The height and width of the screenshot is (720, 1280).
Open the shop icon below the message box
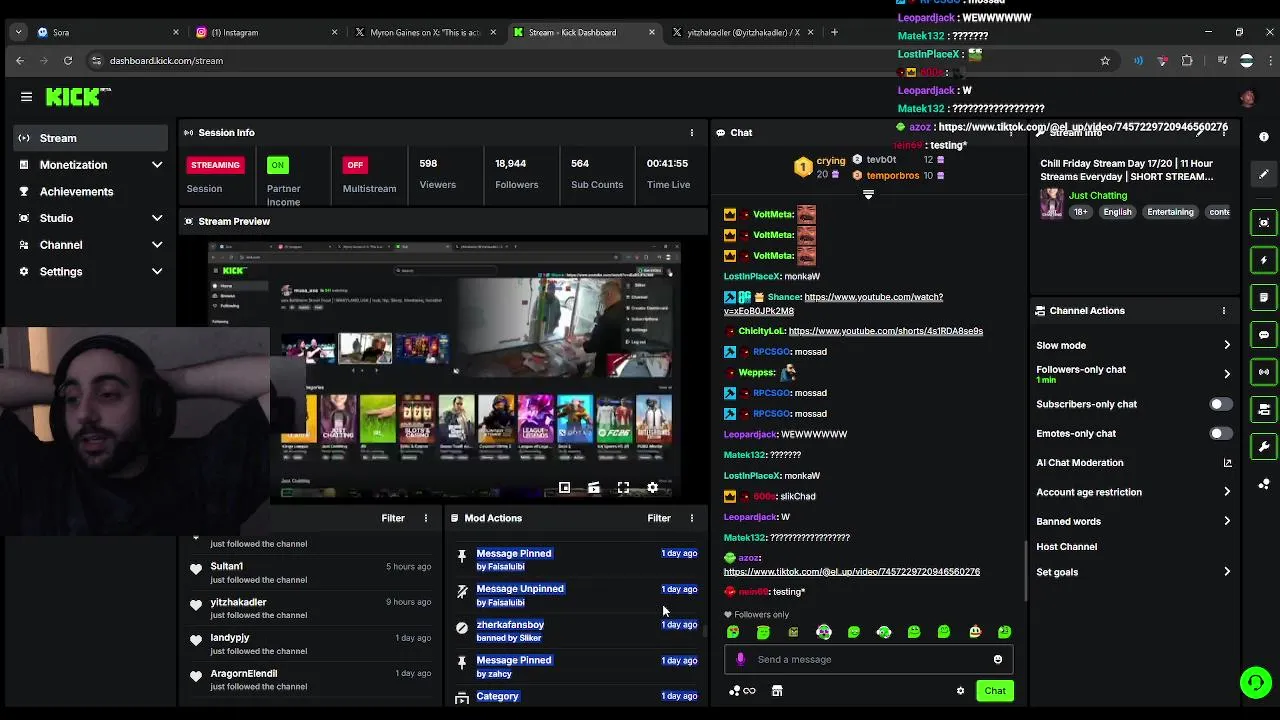point(777,691)
